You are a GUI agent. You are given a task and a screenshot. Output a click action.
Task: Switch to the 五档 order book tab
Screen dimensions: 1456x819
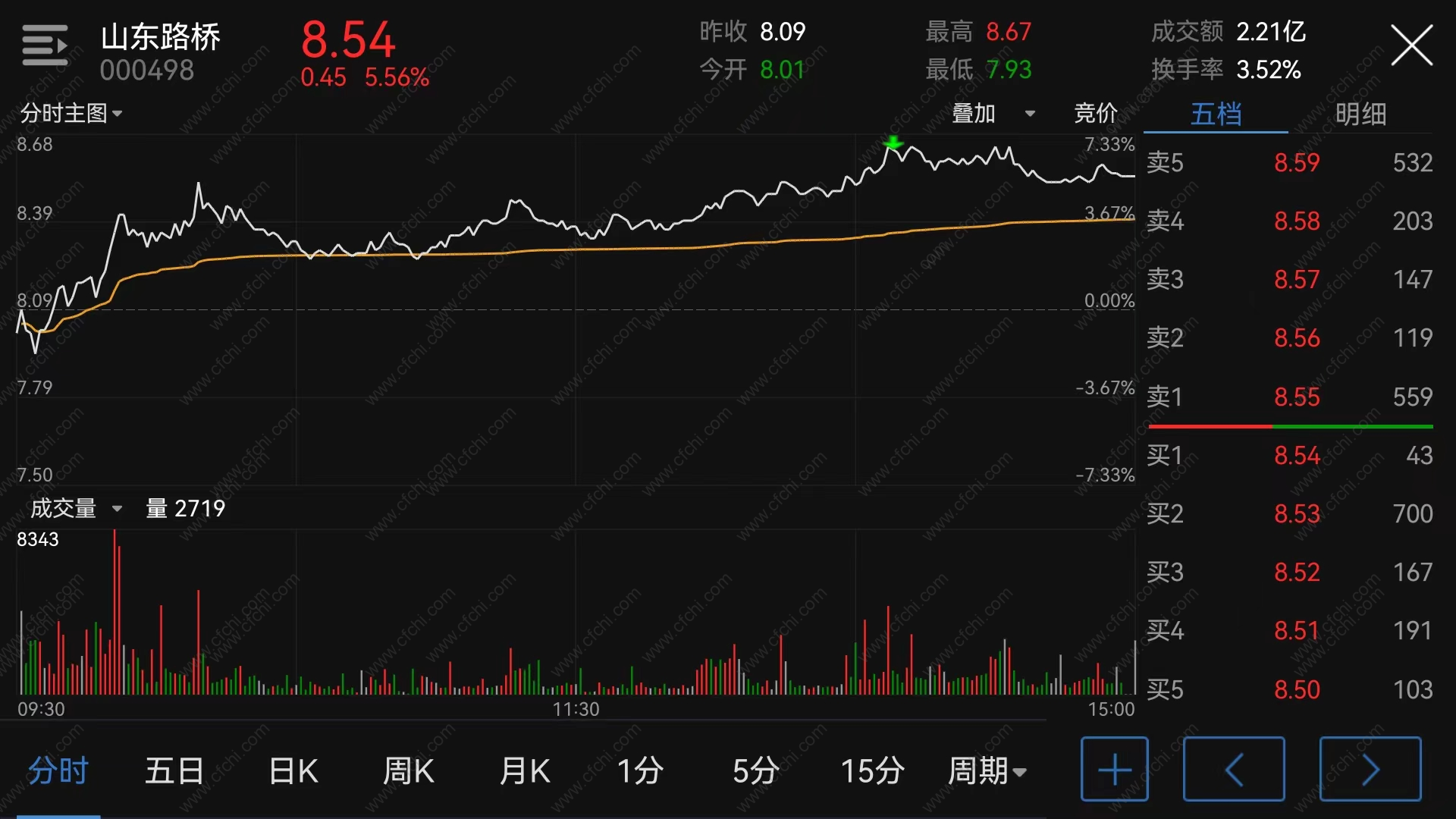(1216, 115)
